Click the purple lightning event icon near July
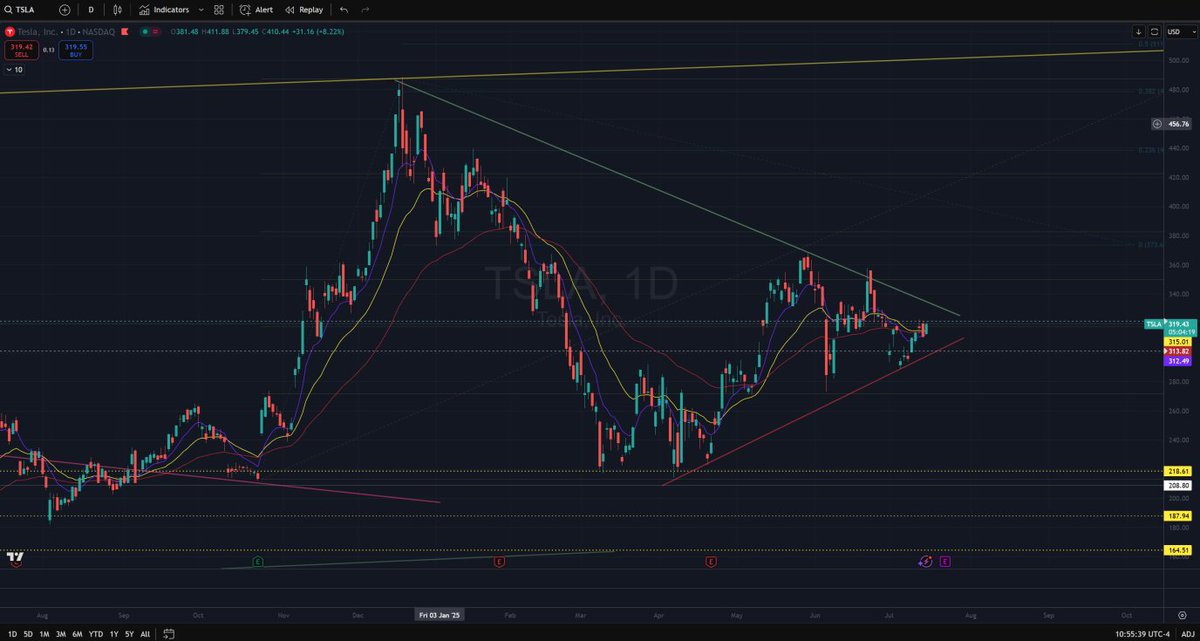The image size is (1200, 641). [926, 562]
